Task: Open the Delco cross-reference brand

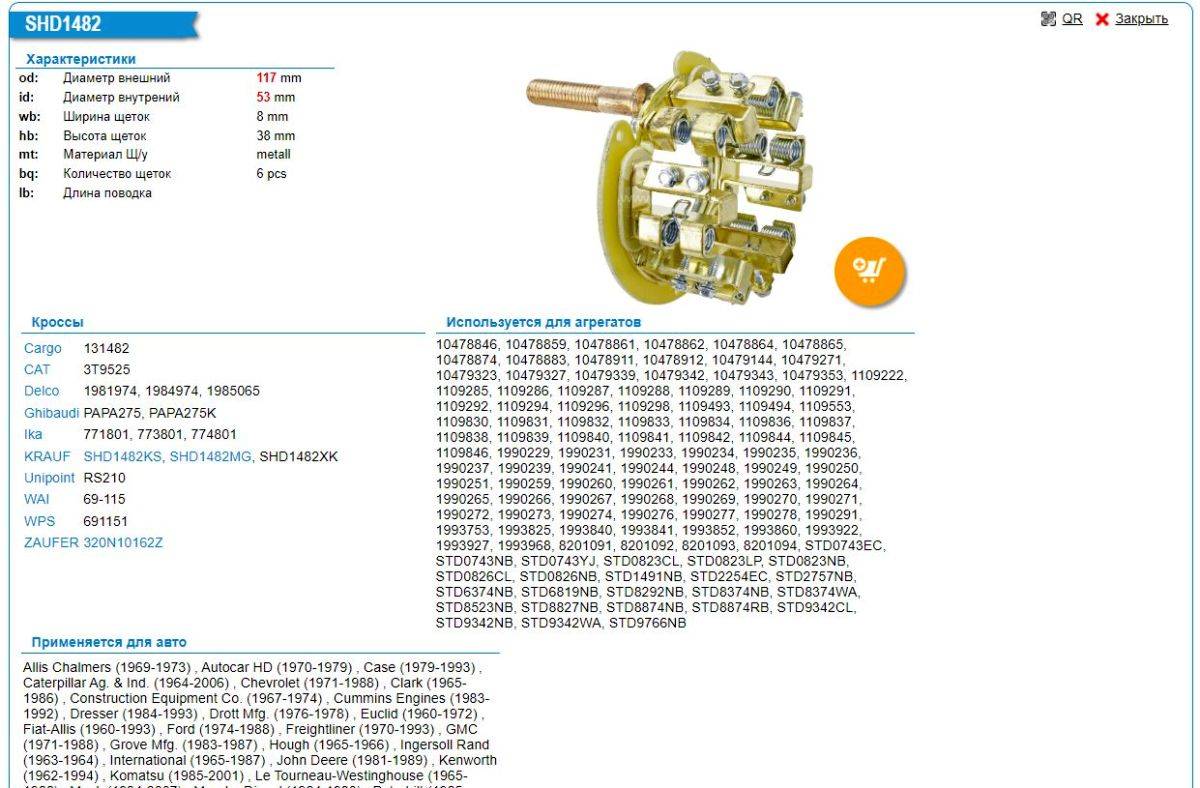Action: (x=42, y=391)
